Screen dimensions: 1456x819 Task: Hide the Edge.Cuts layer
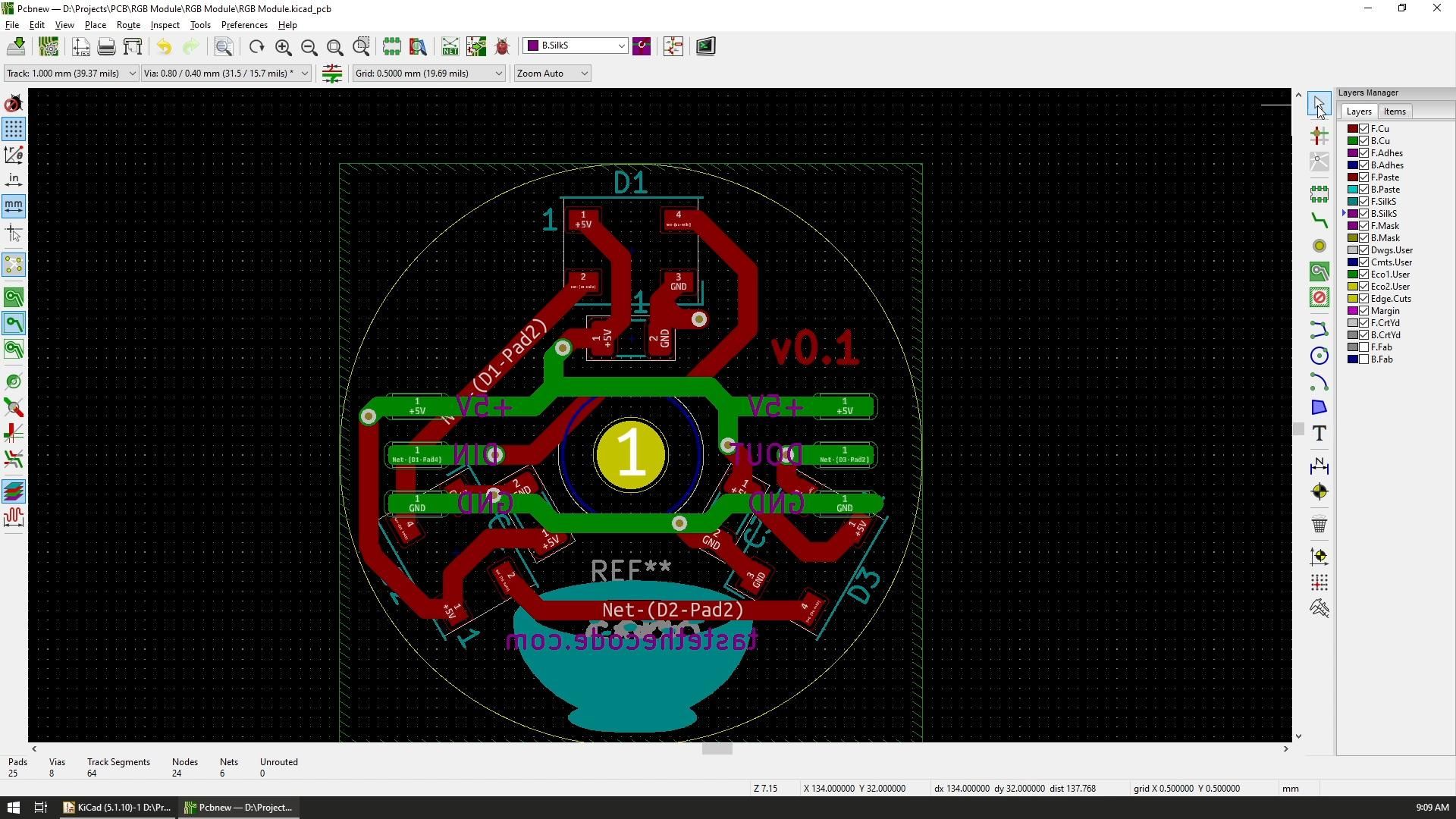pos(1363,298)
